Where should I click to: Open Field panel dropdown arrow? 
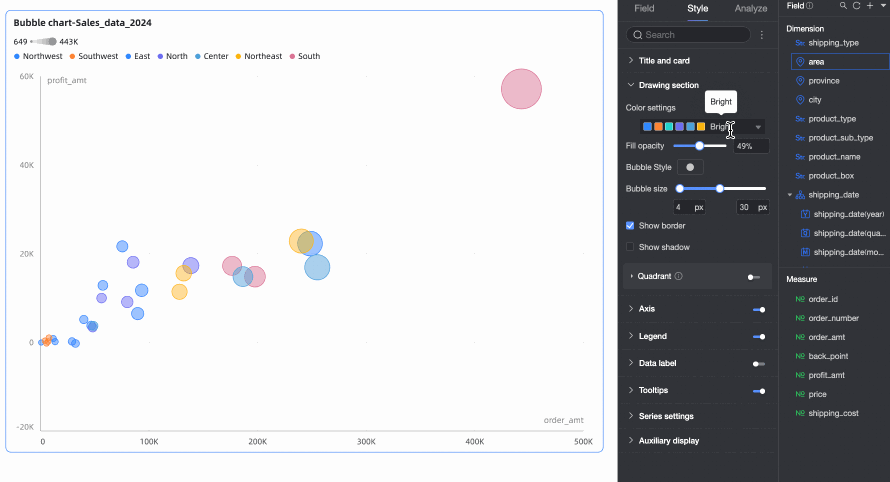(x=883, y=6)
